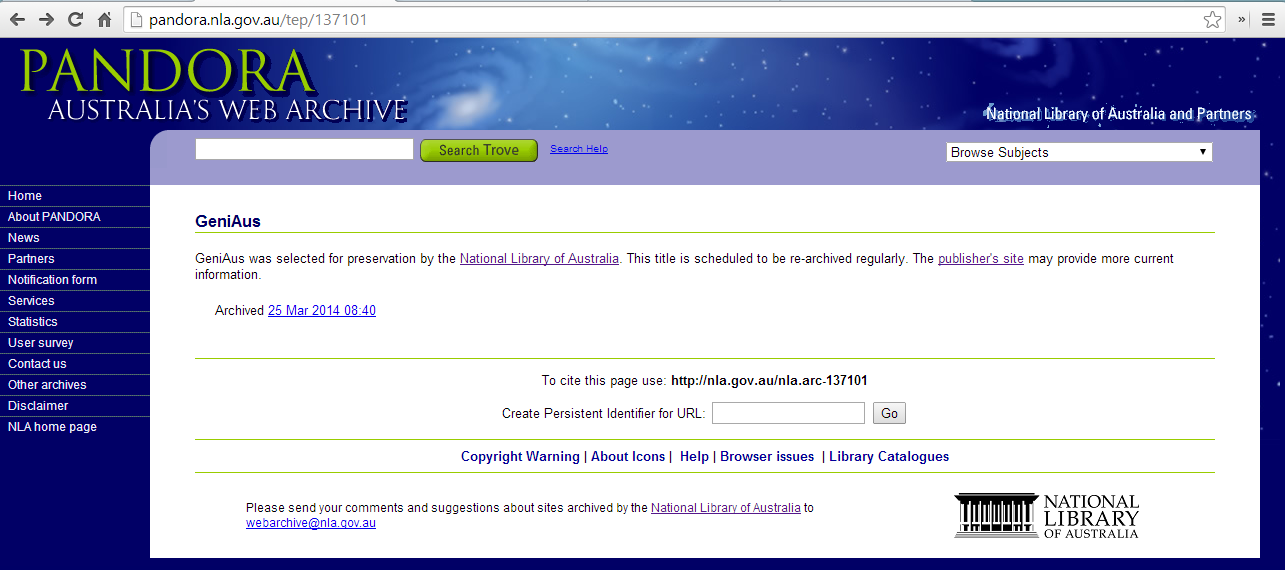Click the Trove search text box
This screenshot has width=1285, height=570.
click(x=304, y=149)
